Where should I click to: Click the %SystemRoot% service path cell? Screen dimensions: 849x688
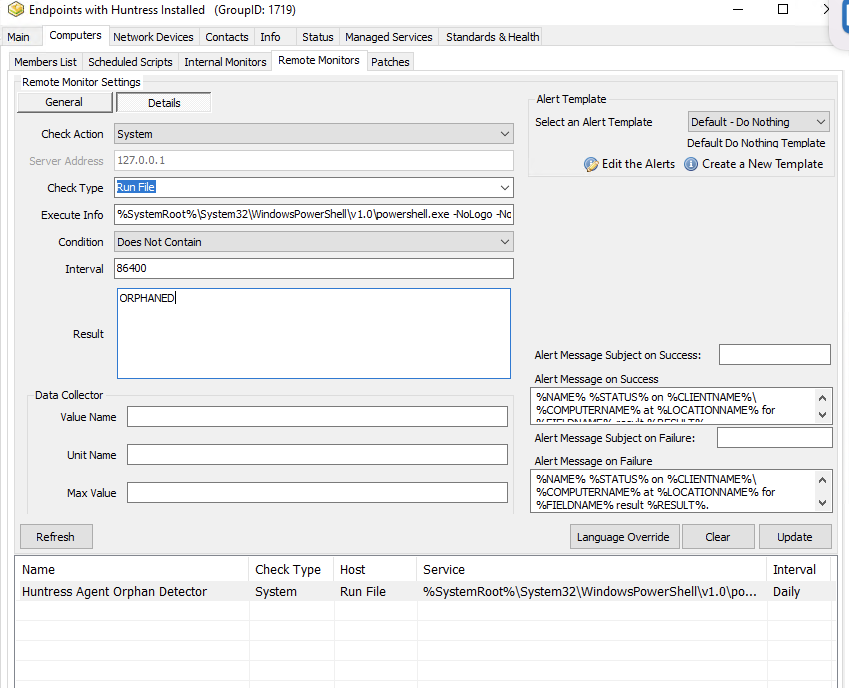tap(590, 592)
